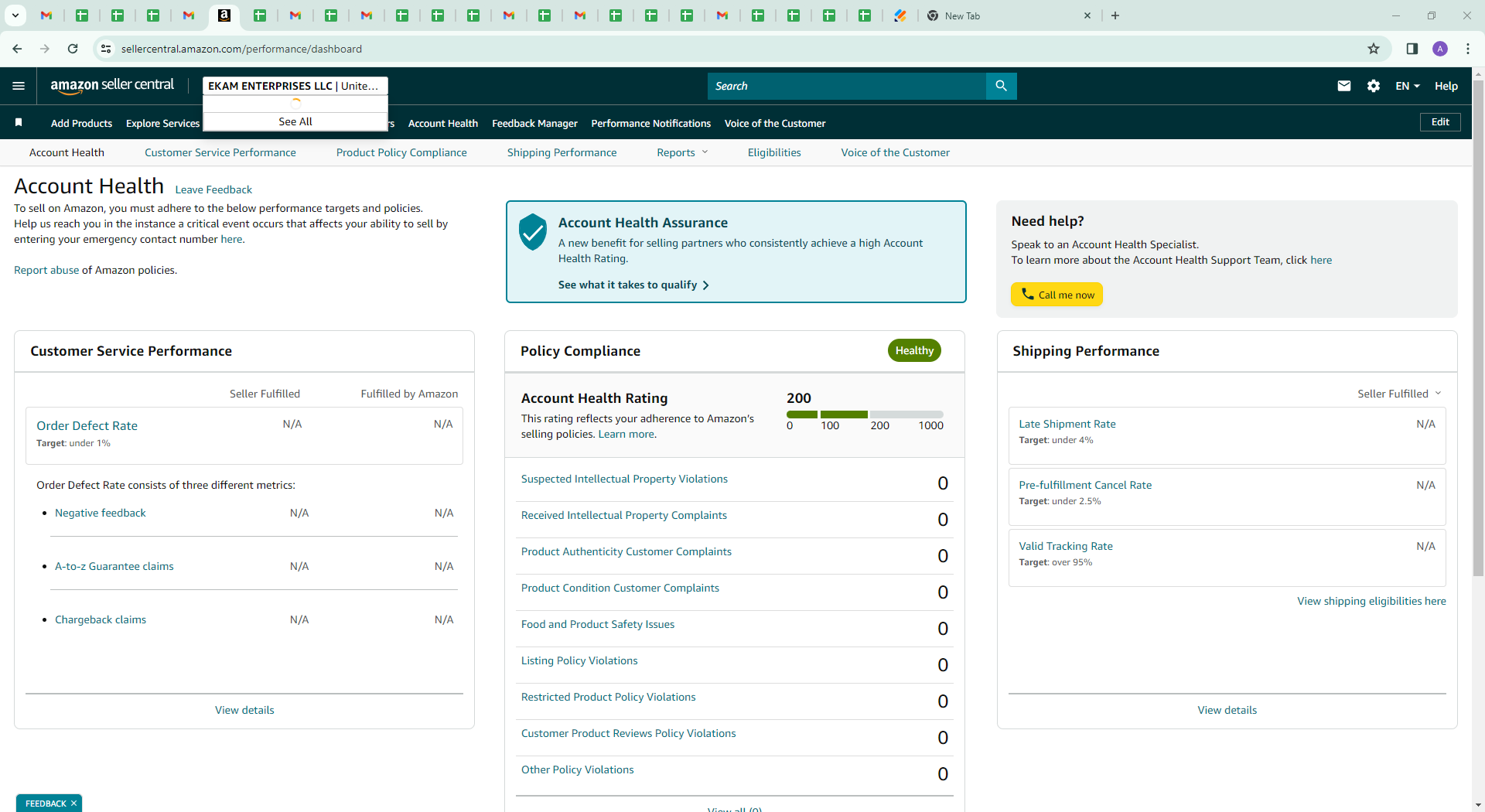This screenshot has width=1485, height=812.
Task: Open the Order Defect Rate link
Action: [87, 425]
